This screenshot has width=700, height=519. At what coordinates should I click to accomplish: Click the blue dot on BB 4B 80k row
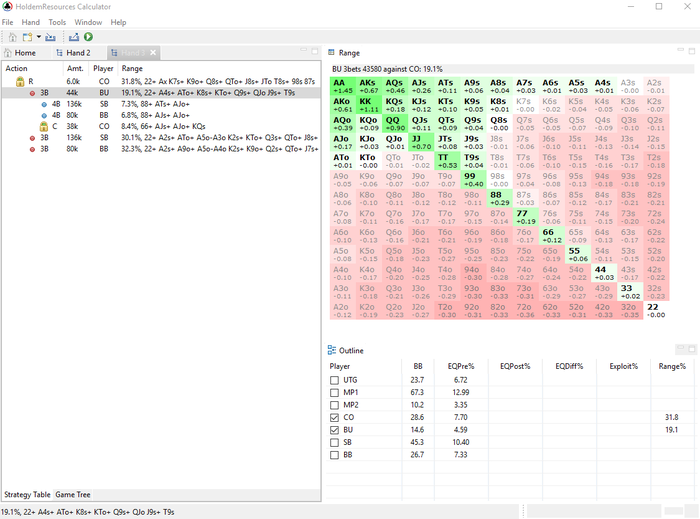coord(44,116)
